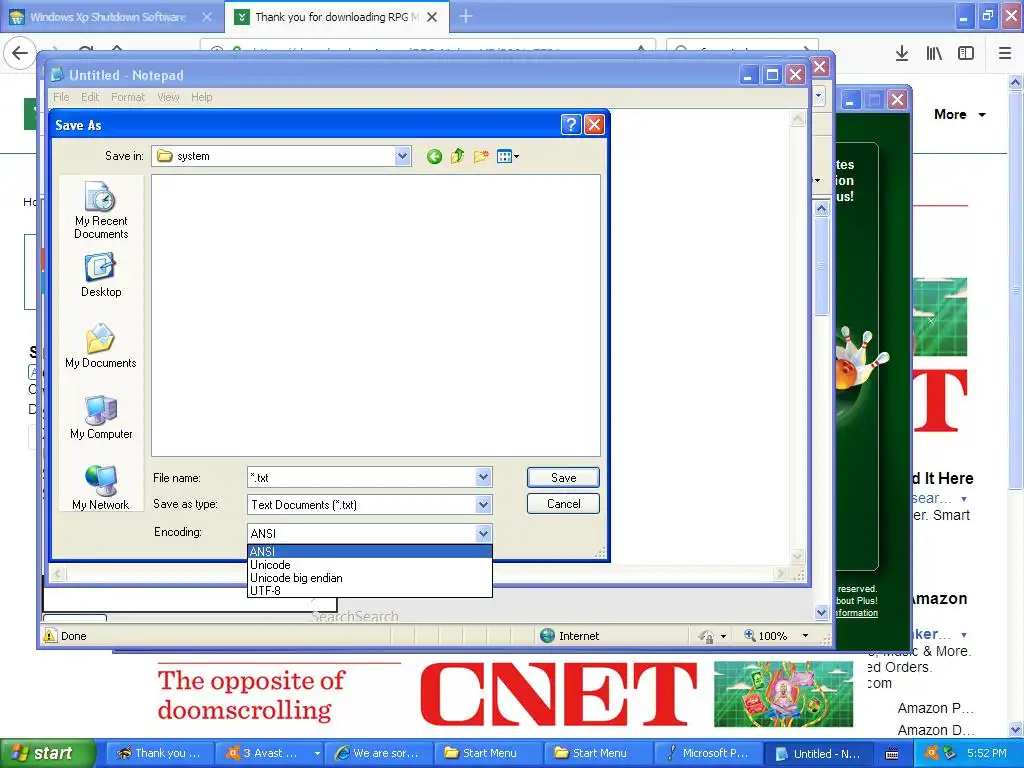
Task: Open a new Firefox tab
Action: coord(466,16)
